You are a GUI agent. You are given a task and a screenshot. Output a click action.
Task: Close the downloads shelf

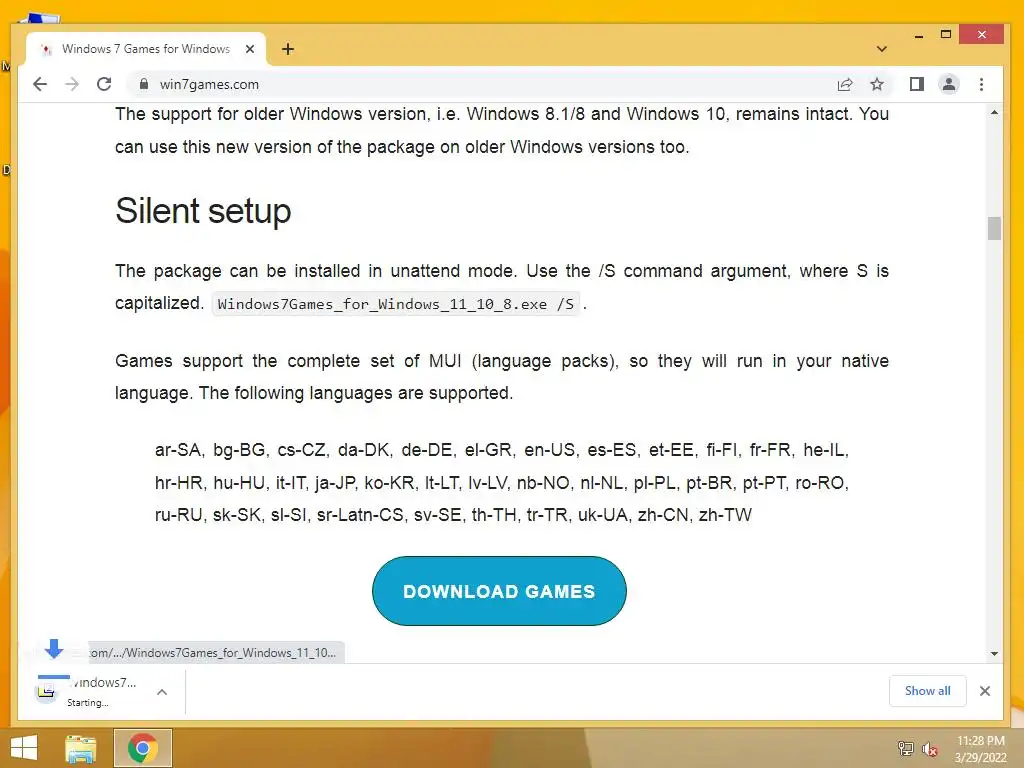985,691
